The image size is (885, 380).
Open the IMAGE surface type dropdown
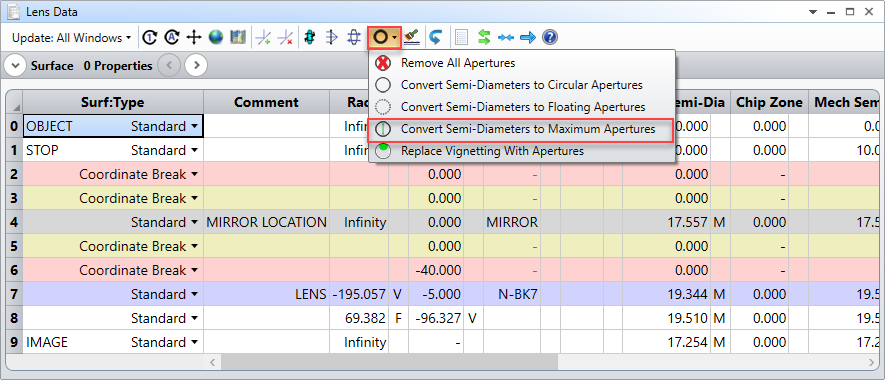click(195, 342)
